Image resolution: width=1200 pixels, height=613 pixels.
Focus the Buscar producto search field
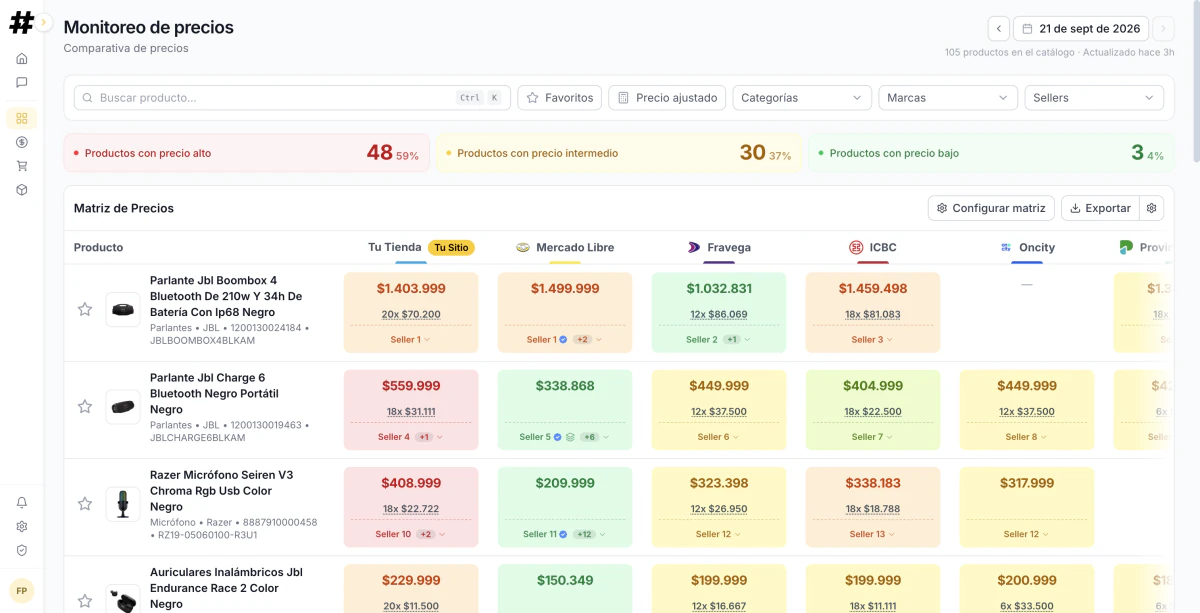point(292,98)
